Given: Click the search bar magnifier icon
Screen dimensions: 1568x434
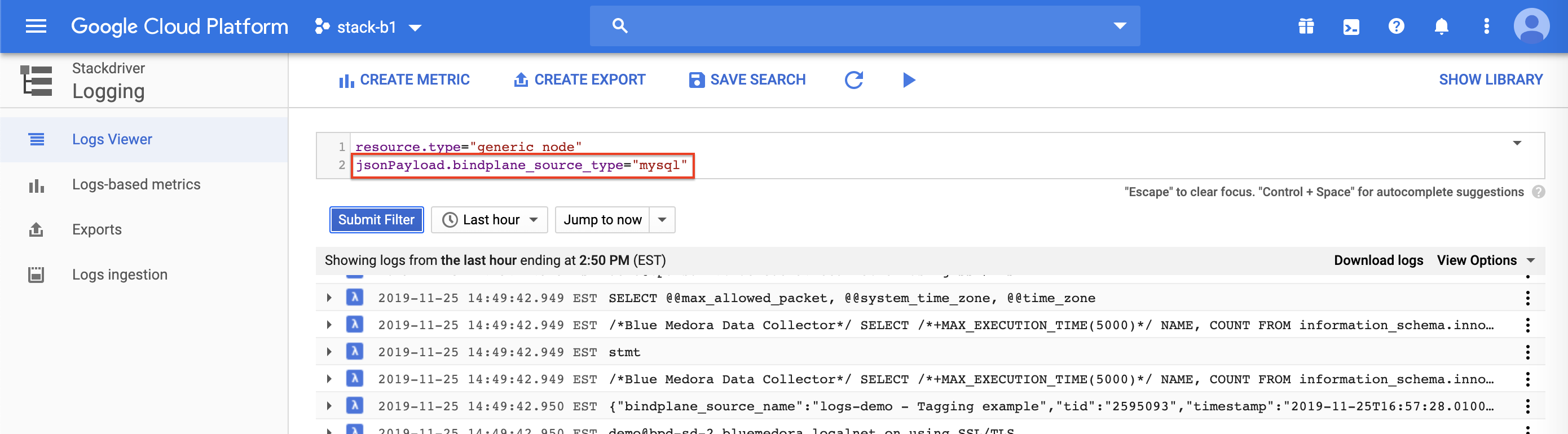Looking at the screenshot, I should [x=620, y=25].
